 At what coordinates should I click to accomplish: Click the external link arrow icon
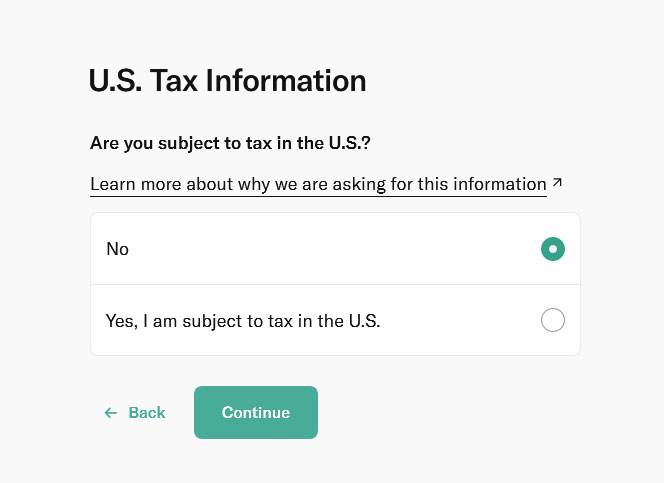(557, 183)
